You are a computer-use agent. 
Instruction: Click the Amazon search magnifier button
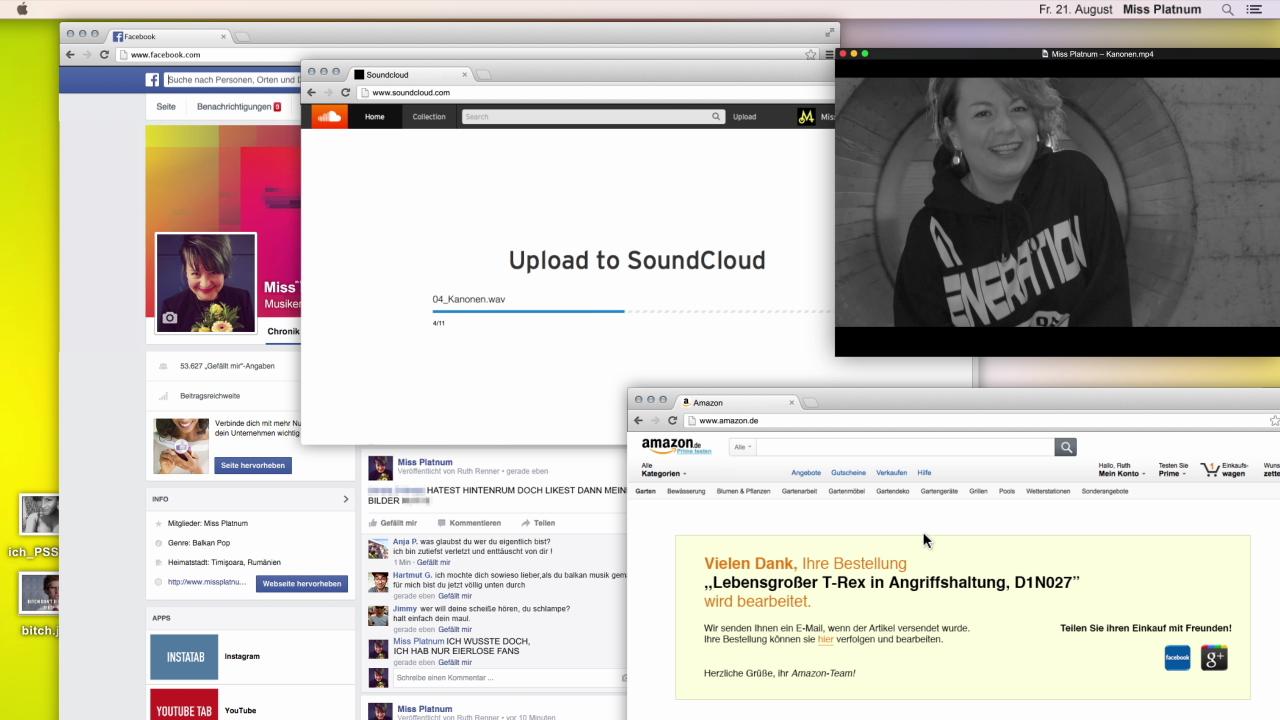pyautogui.click(x=1066, y=447)
